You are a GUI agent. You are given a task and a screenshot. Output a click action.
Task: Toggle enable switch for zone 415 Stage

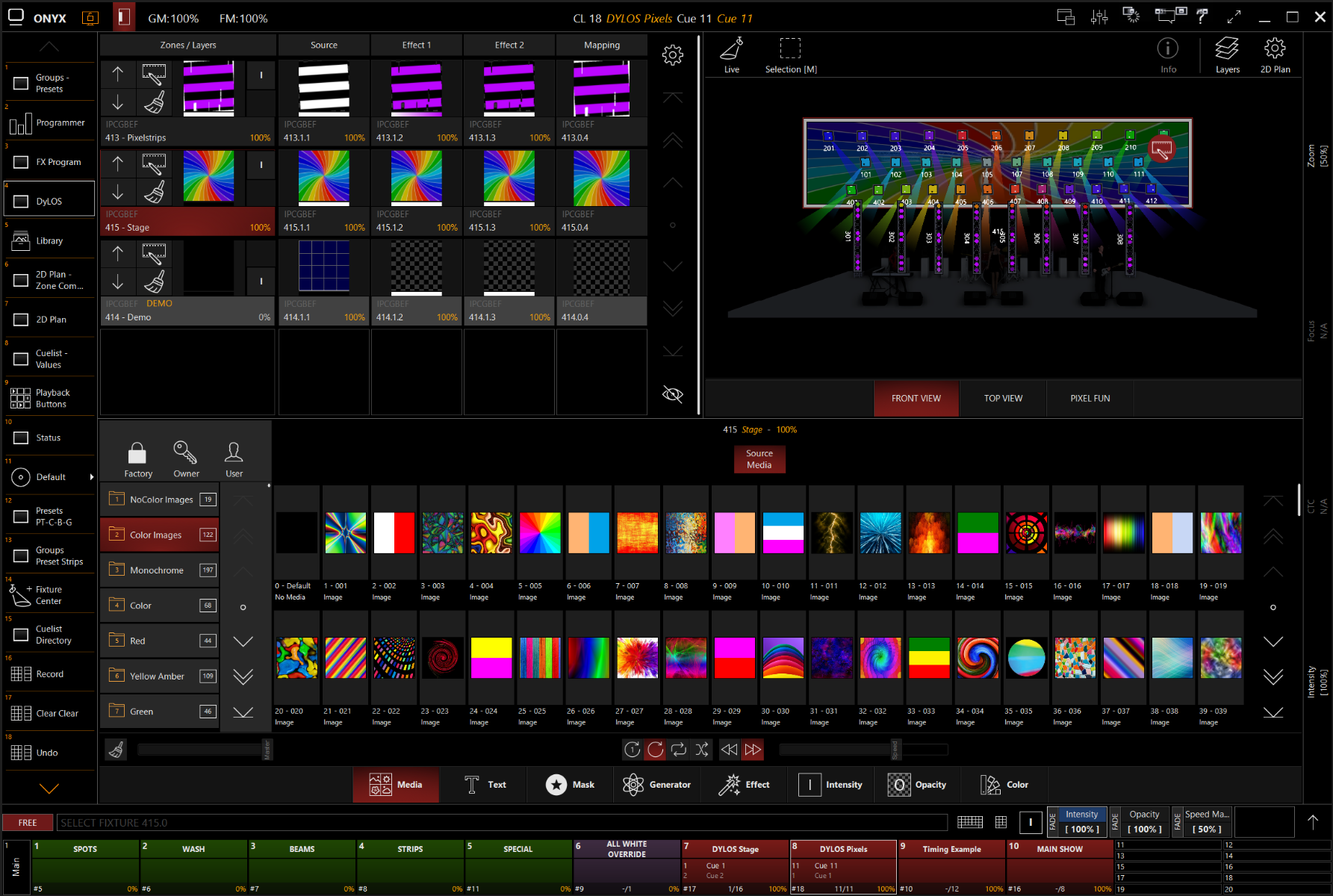[261, 164]
